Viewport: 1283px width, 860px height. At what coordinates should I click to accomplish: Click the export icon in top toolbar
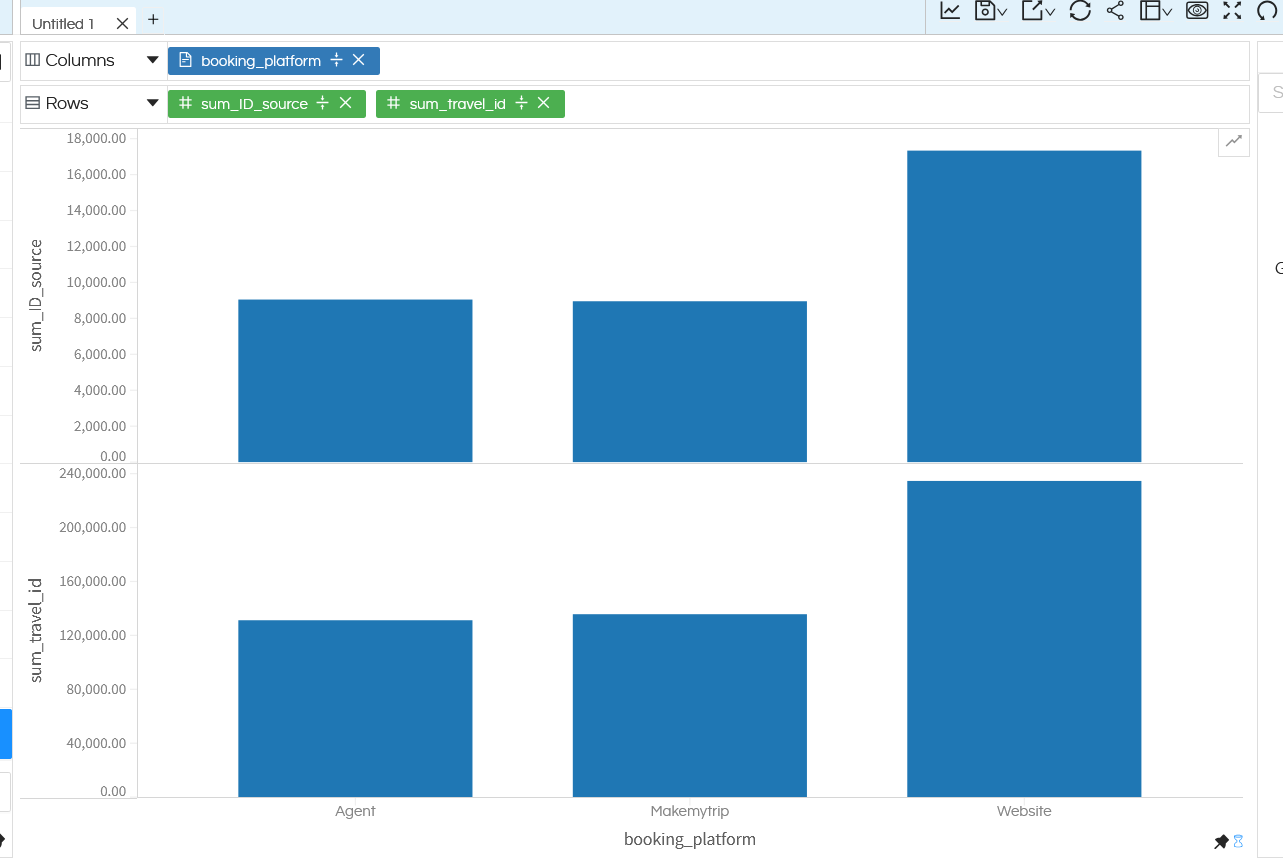(x=1032, y=11)
